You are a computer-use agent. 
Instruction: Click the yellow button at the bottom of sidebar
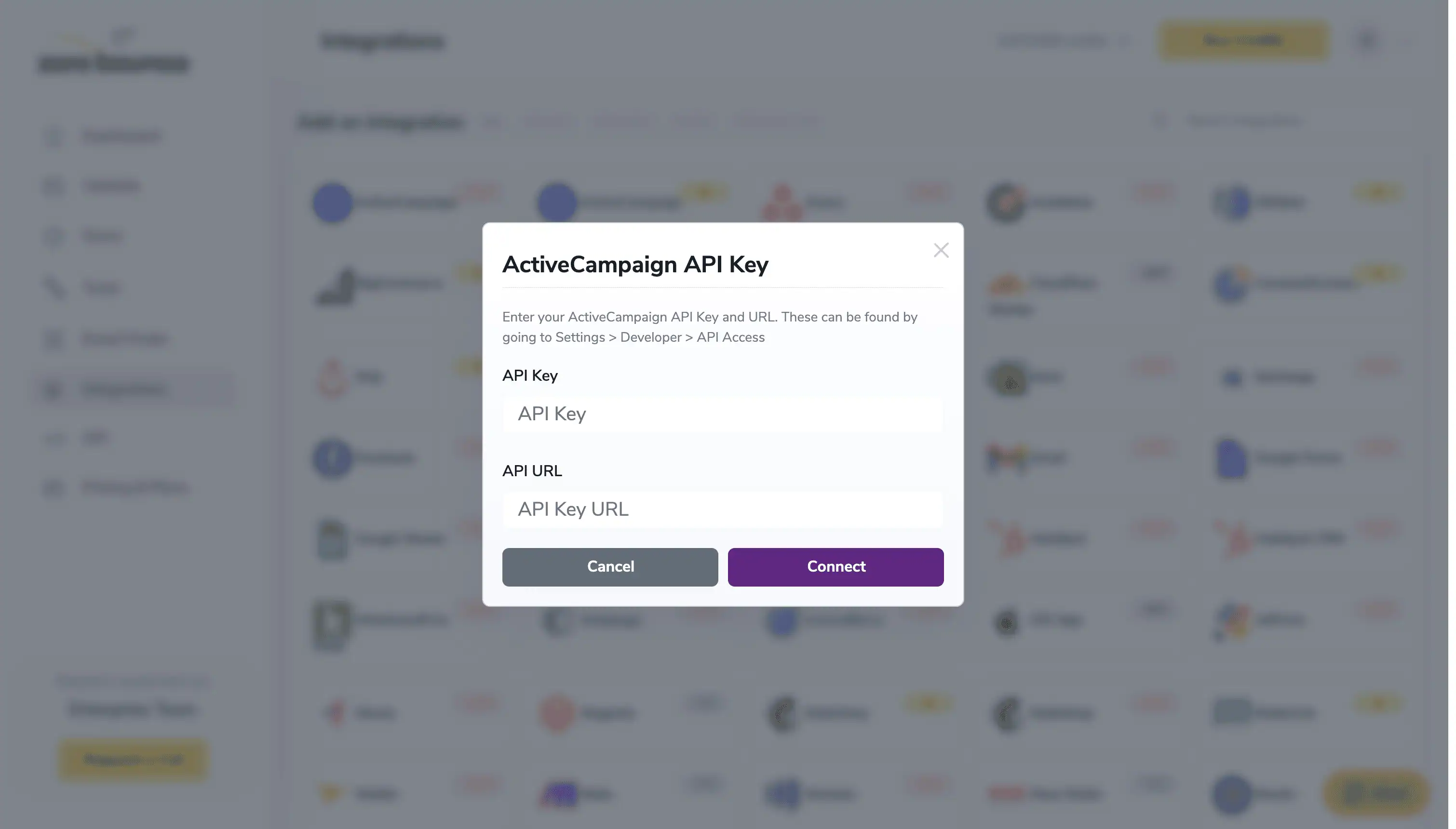tap(132, 759)
